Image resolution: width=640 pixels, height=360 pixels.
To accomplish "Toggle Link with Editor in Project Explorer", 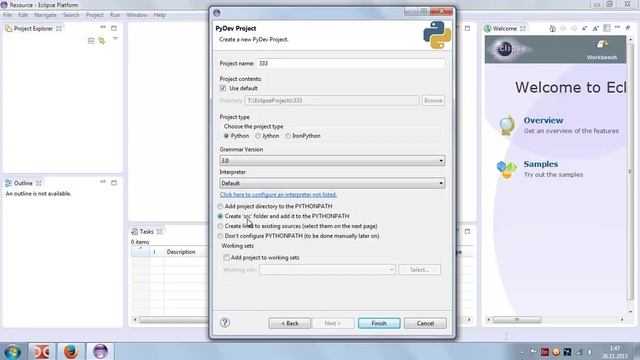I will pos(102,40).
